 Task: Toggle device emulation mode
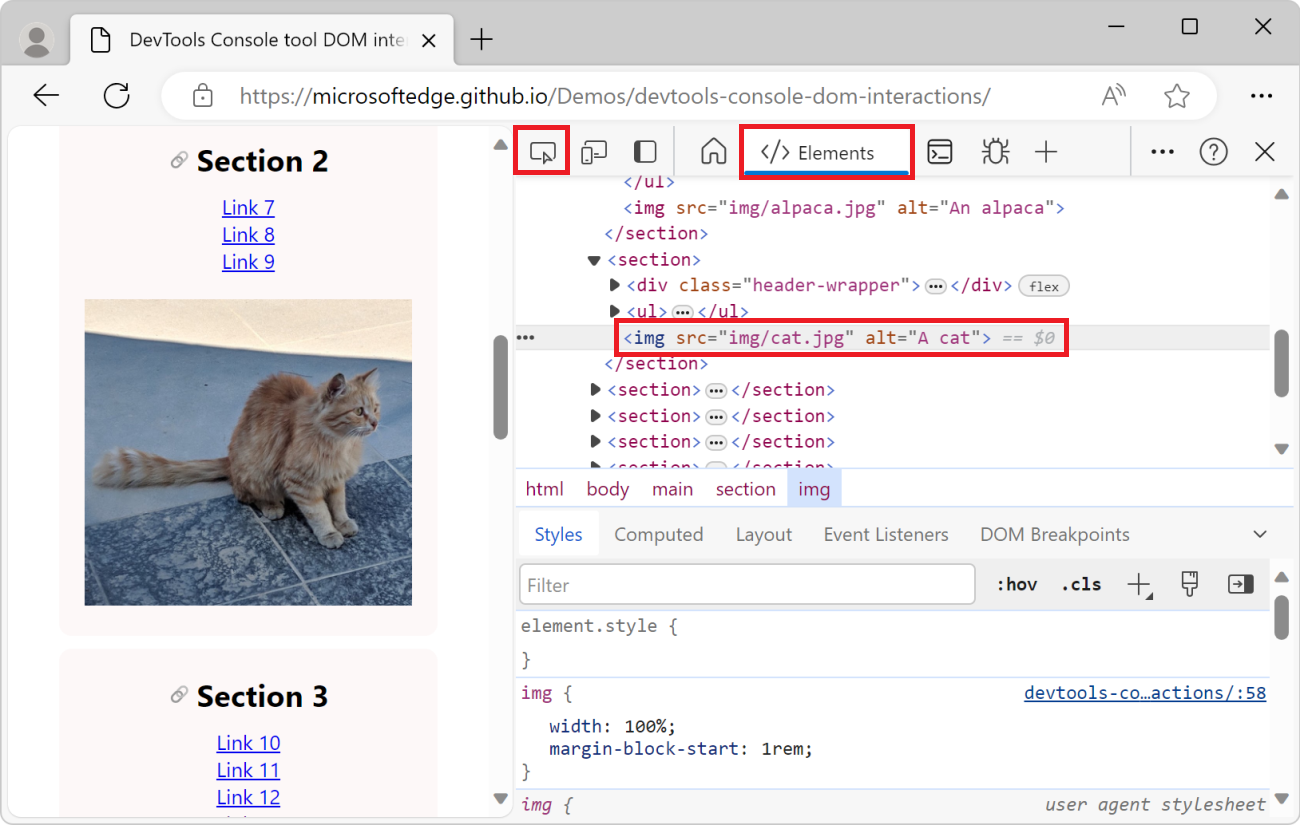pyautogui.click(x=594, y=150)
